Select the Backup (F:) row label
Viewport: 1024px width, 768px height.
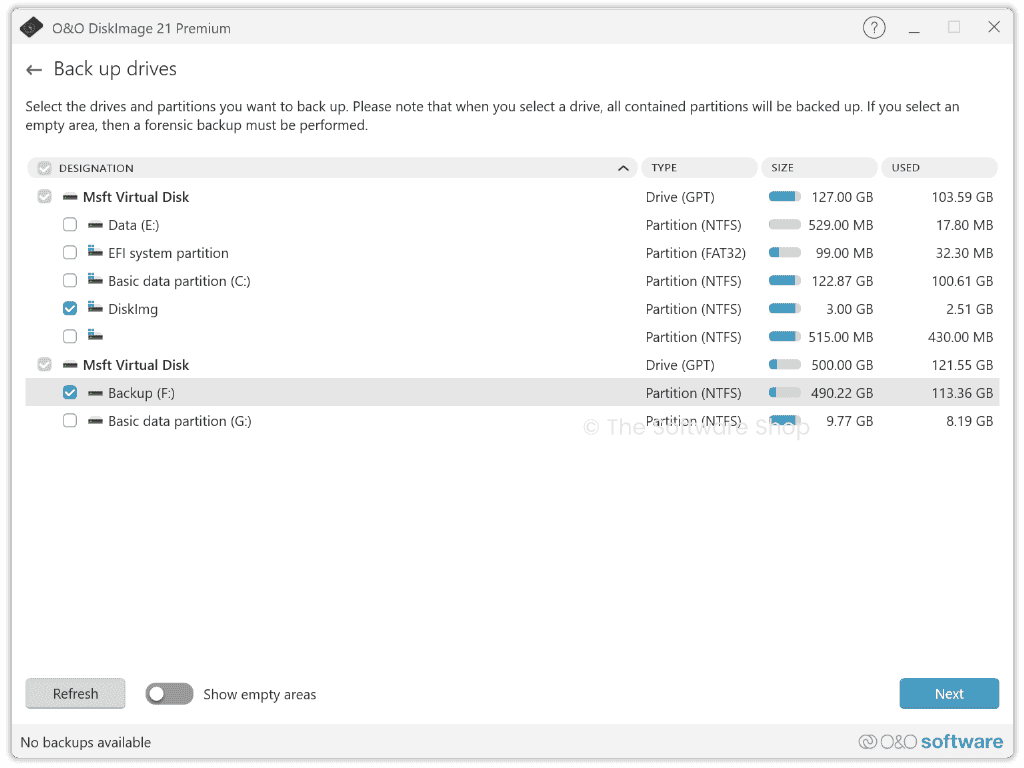point(141,393)
